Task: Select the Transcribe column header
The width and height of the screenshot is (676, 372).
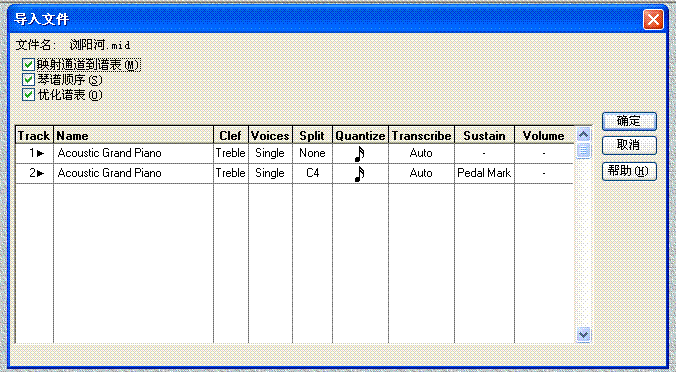Action: pyautogui.click(x=421, y=135)
